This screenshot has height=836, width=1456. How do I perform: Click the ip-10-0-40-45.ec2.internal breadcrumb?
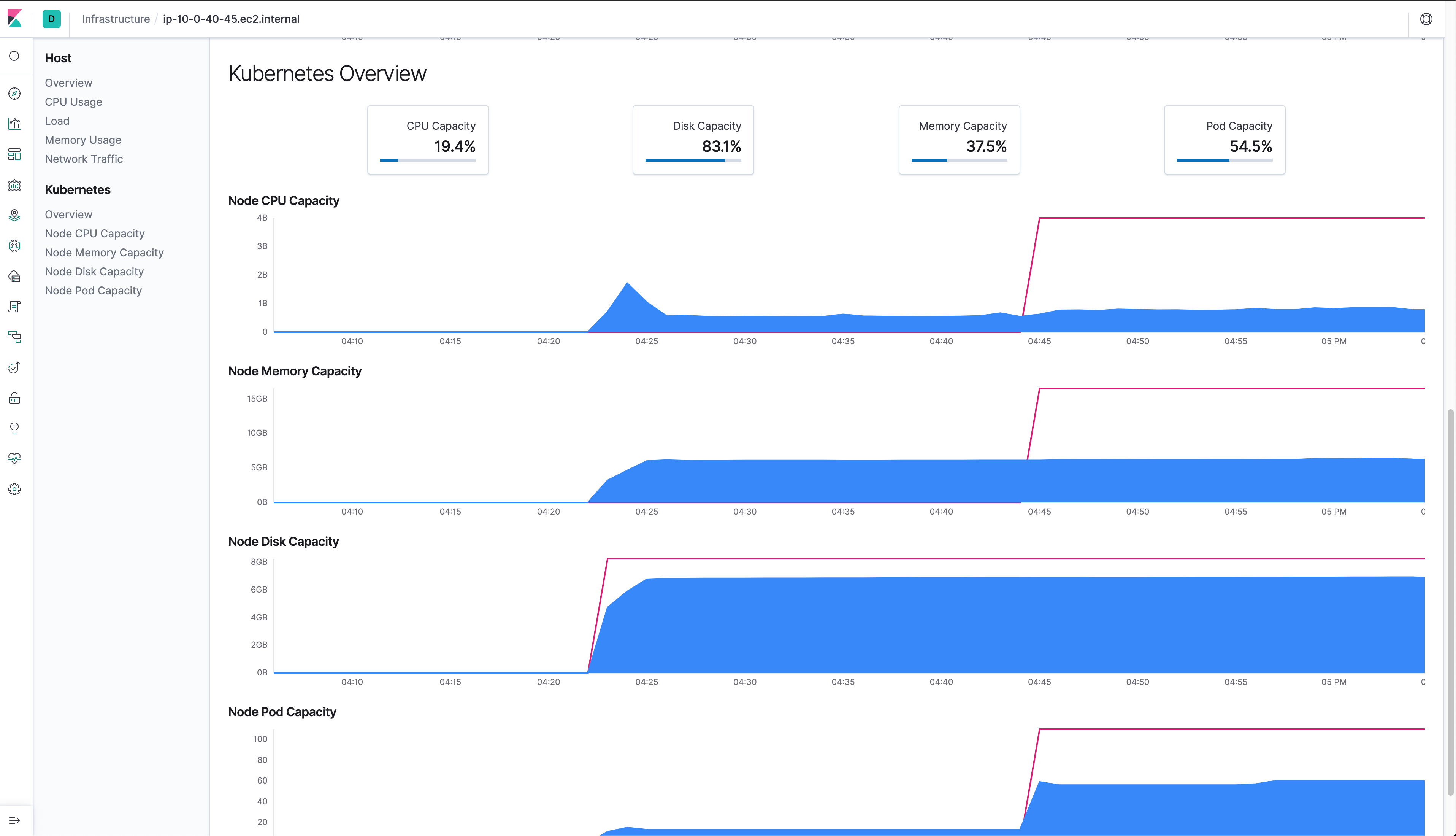click(x=231, y=19)
